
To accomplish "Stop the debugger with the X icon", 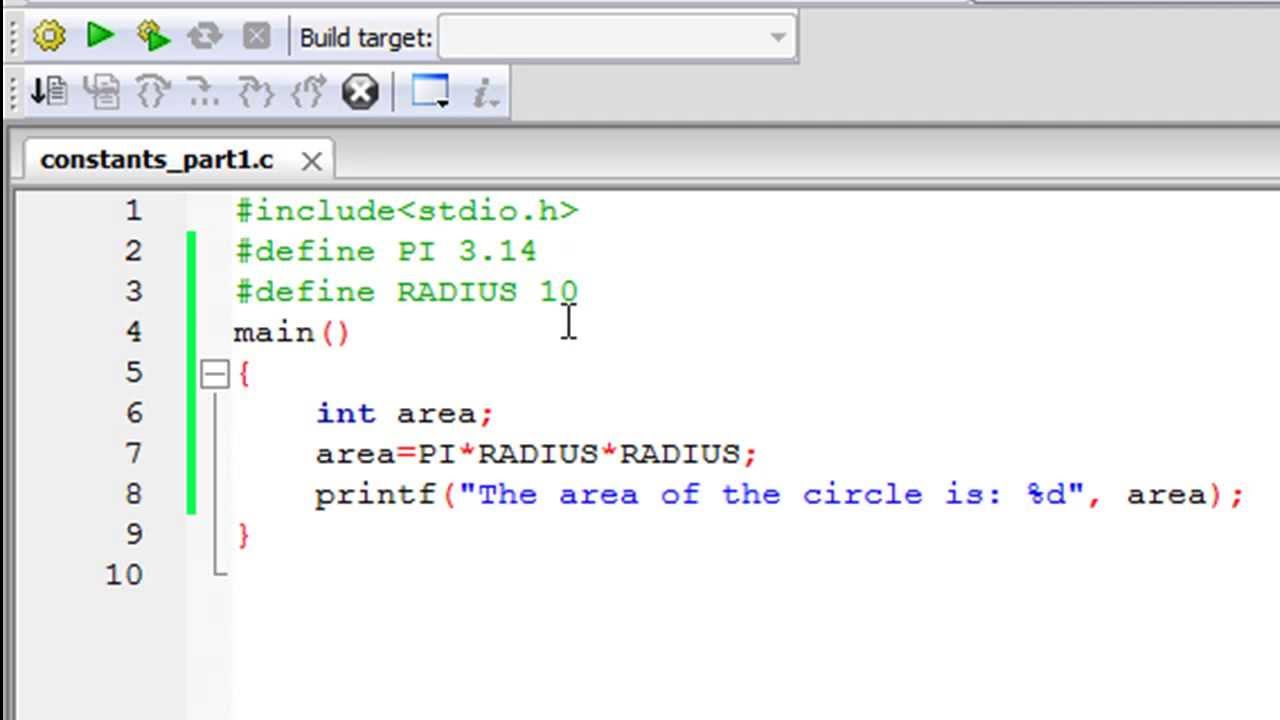I will (360, 92).
